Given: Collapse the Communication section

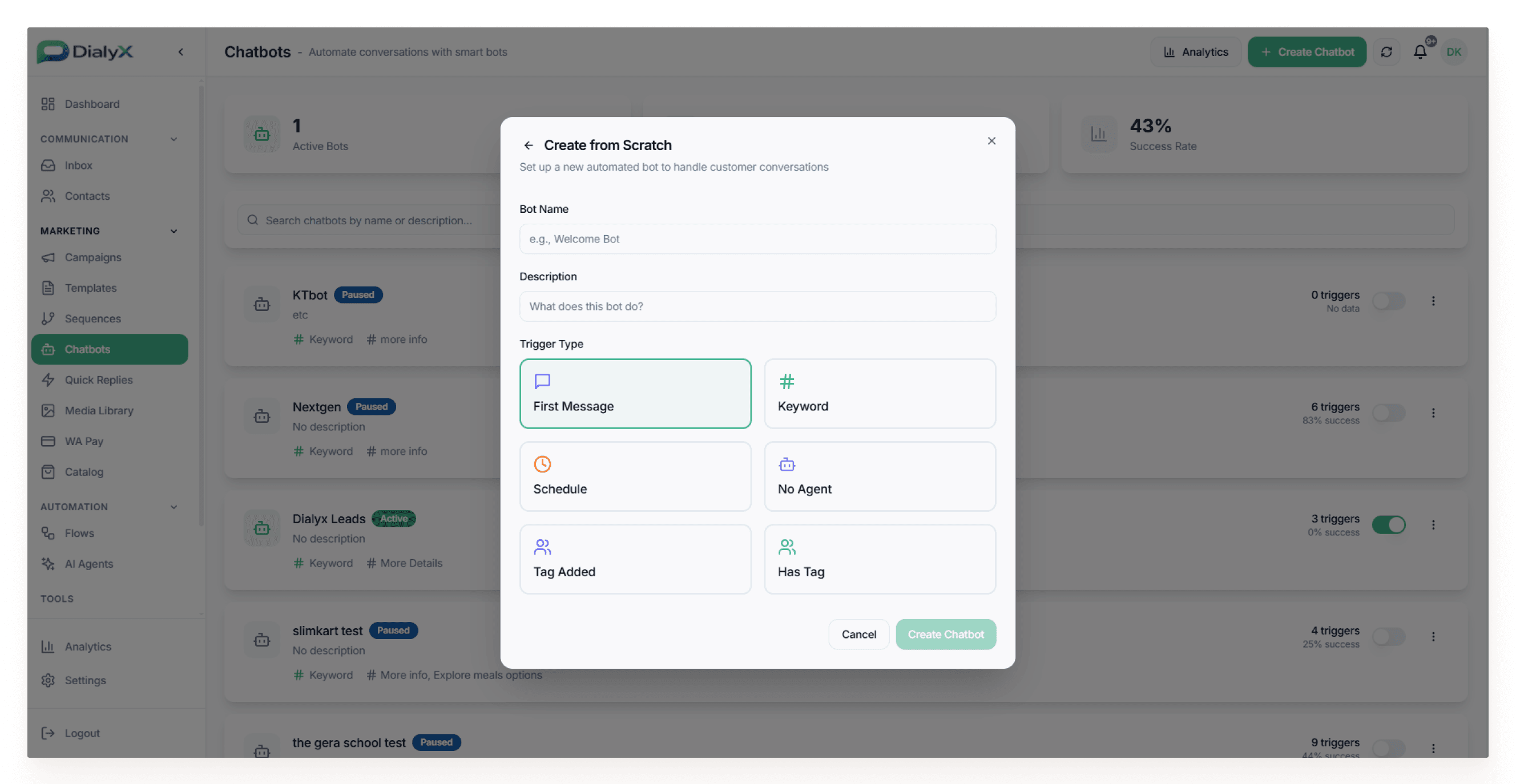Looking at the screenshot, I should click(173, 139).
